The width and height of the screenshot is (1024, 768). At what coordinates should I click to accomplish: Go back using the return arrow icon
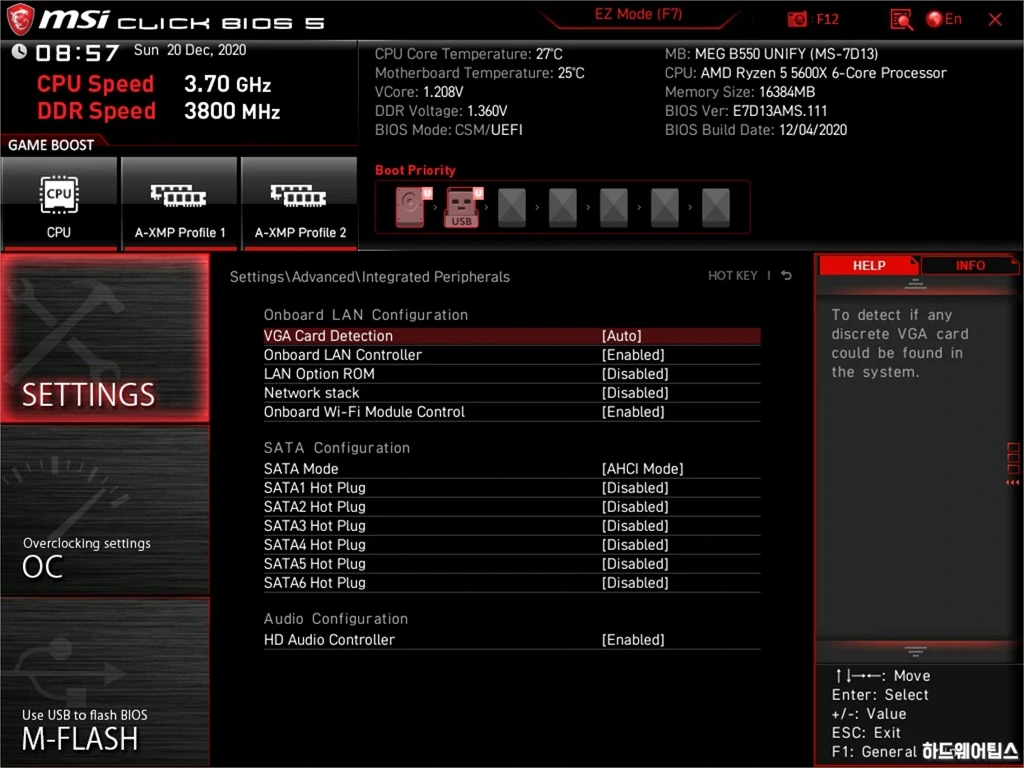[x=786, y=276]
